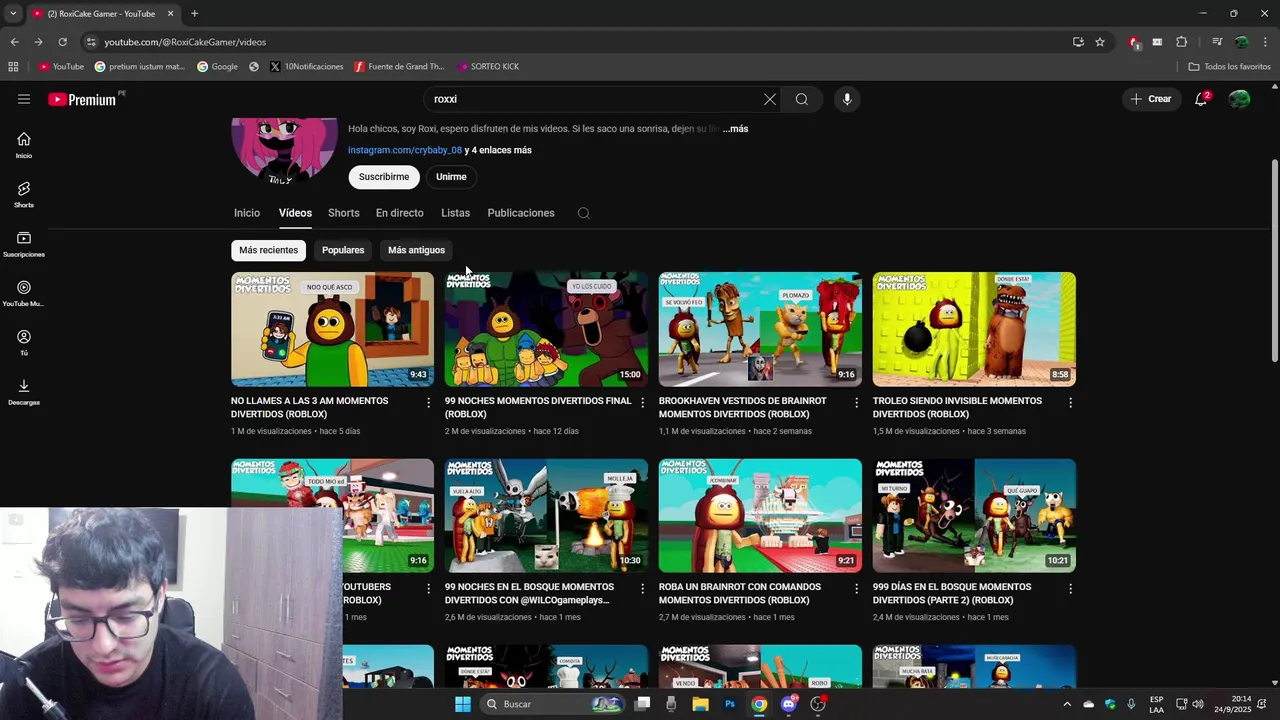This screenshot has width=1280, height=720.
Task: Switch to the Listas tab
Action: tap(455, 213)
